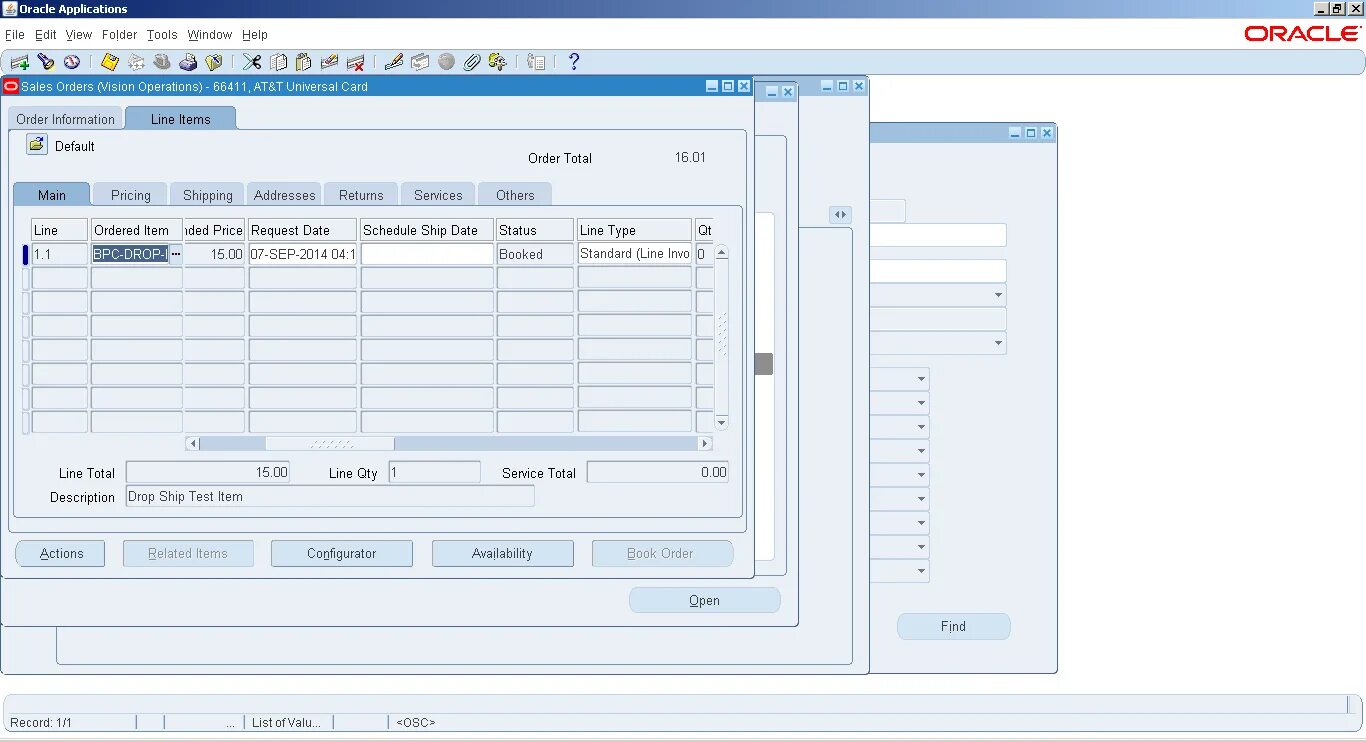
Task: Click Find button in rightmost window
Action: point(954,626)
